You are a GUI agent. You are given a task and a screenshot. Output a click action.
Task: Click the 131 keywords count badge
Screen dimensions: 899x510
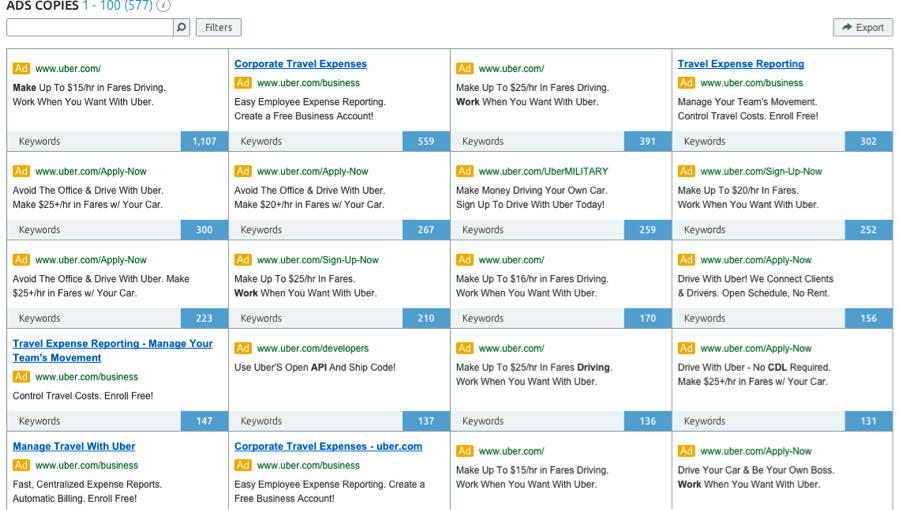coord(868,421)
